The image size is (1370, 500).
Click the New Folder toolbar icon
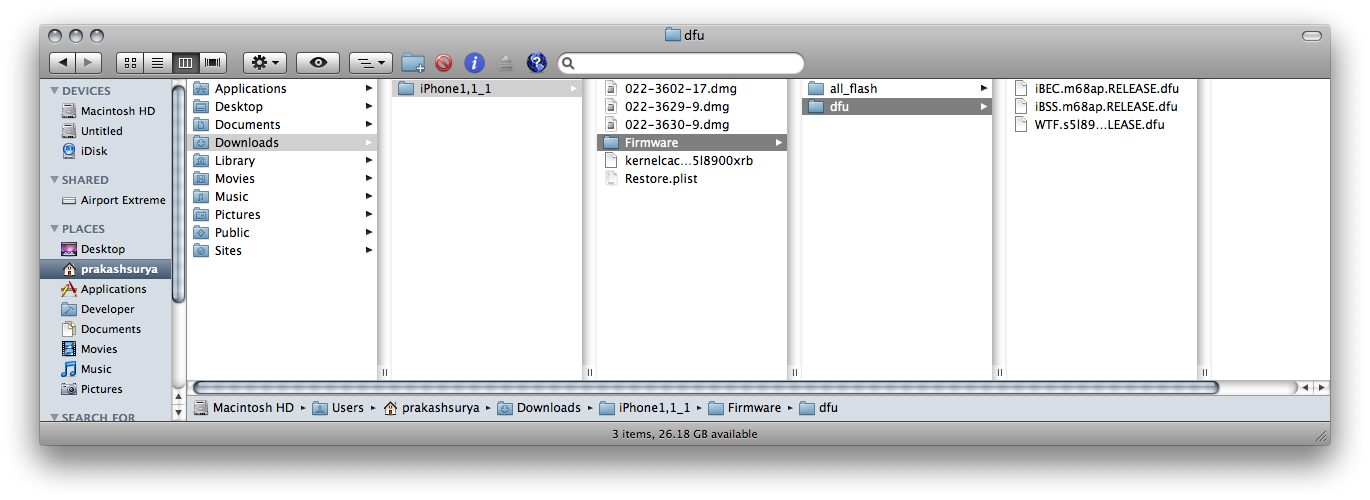tap(413, 63)
